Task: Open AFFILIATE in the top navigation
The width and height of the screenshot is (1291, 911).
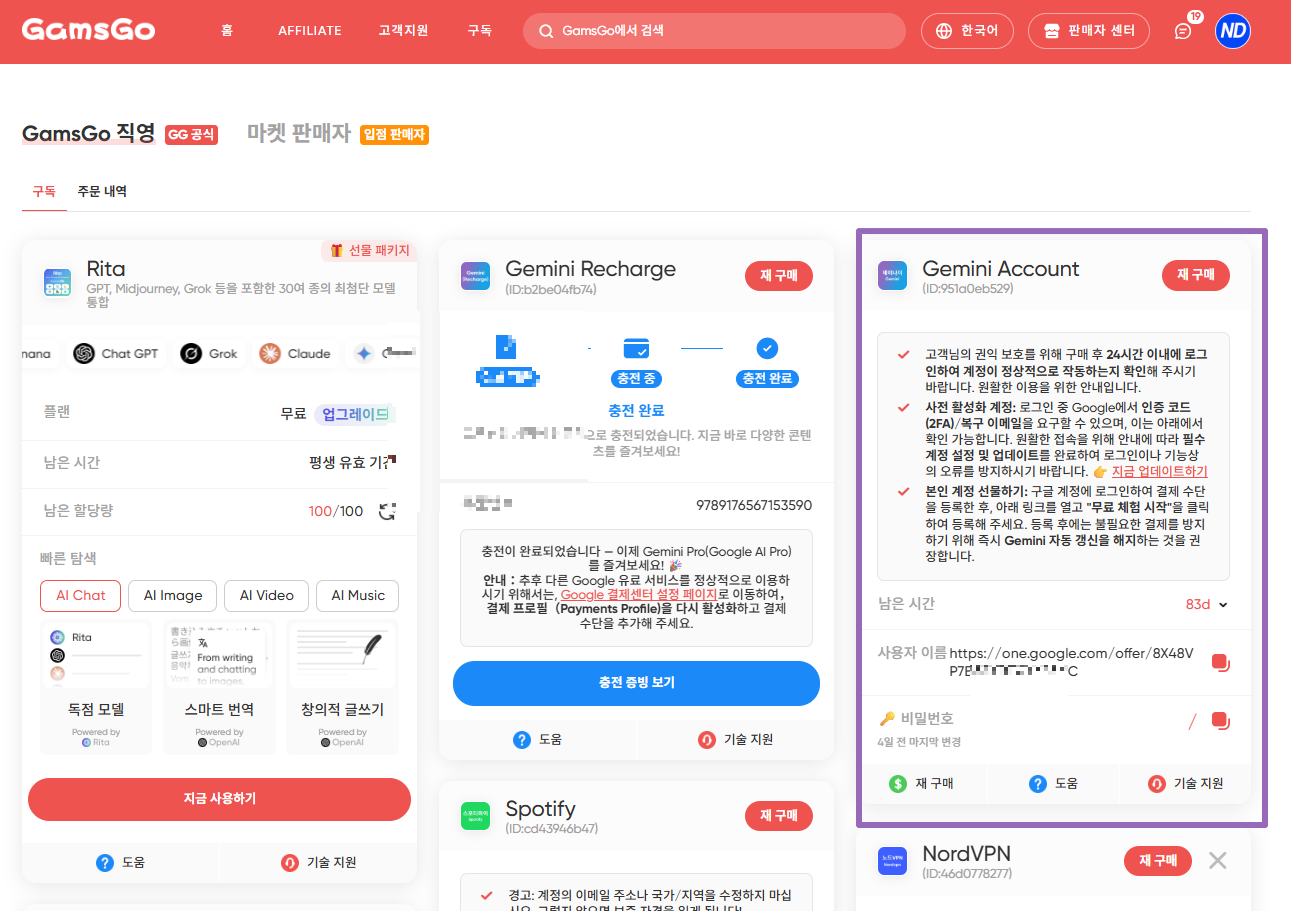Action: [x=310, y=31]
